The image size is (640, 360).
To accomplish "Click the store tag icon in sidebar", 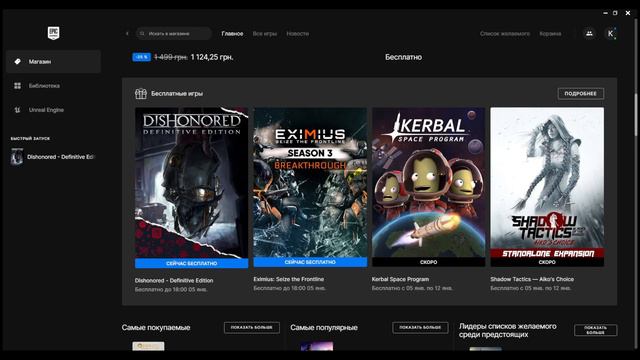I will click(x=18, y=62).
